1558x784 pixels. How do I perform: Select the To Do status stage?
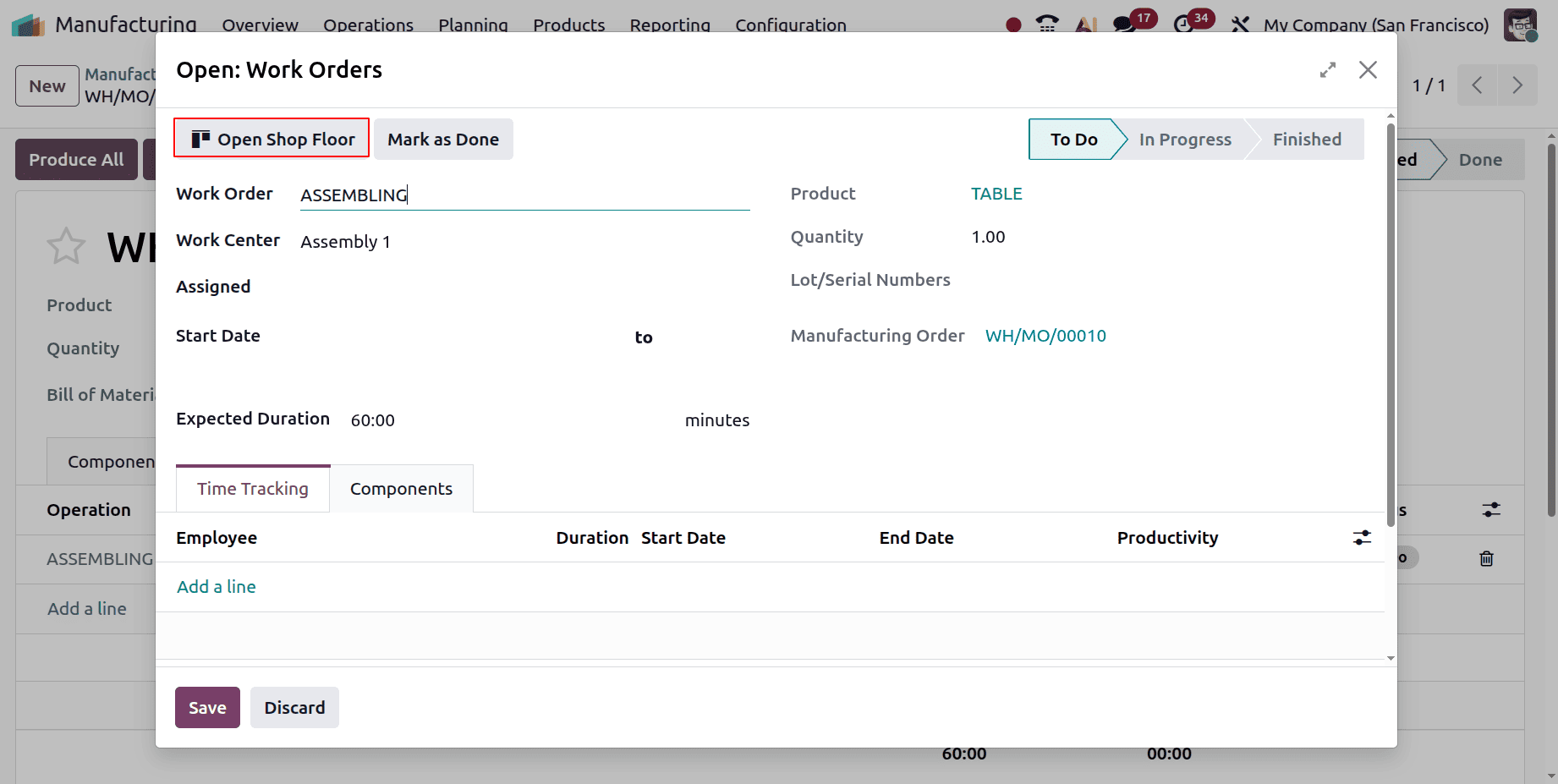pyautogui.click(x=1073, y=140)
